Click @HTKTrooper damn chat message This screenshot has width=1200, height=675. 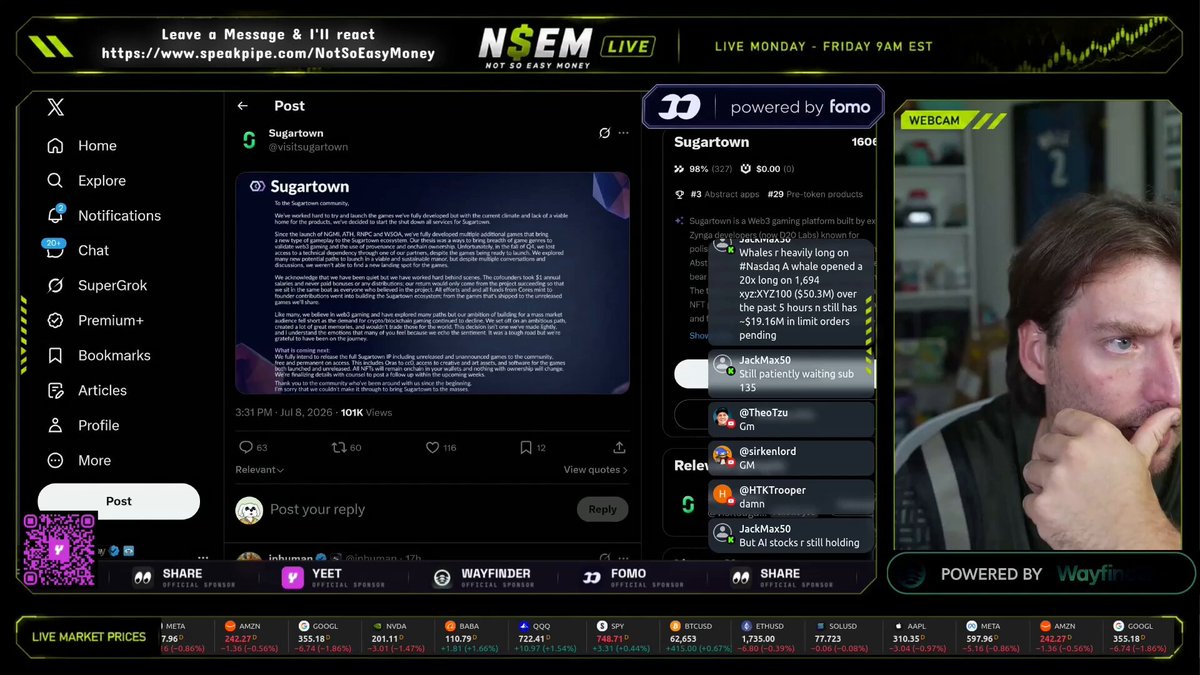(792, 497)
